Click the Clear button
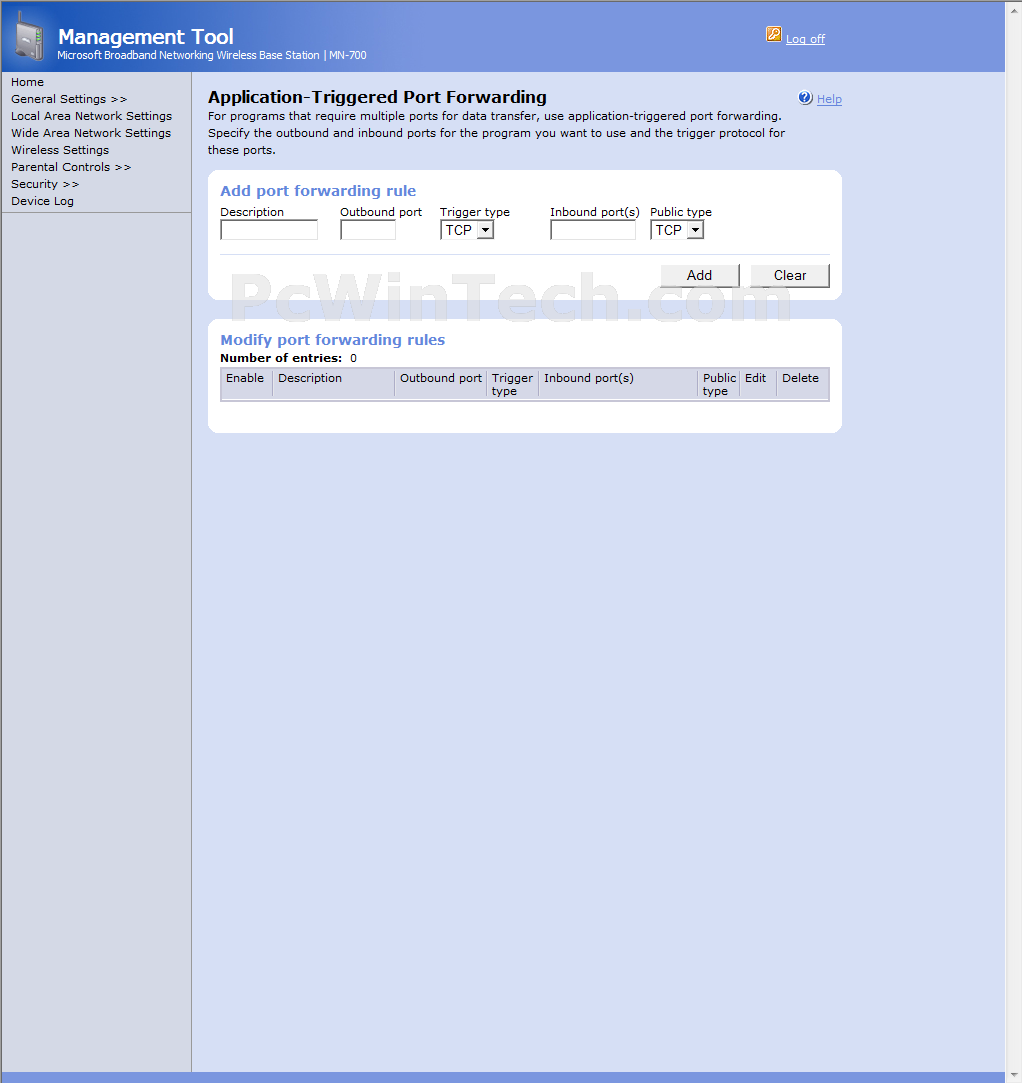This screenshot has width=1022, height=1083. coord(790,276)
